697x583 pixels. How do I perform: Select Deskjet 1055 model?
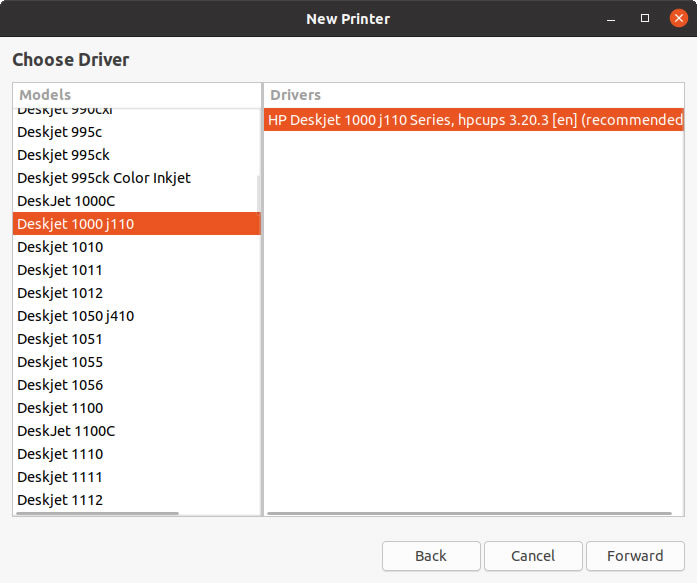coord(136,362)
